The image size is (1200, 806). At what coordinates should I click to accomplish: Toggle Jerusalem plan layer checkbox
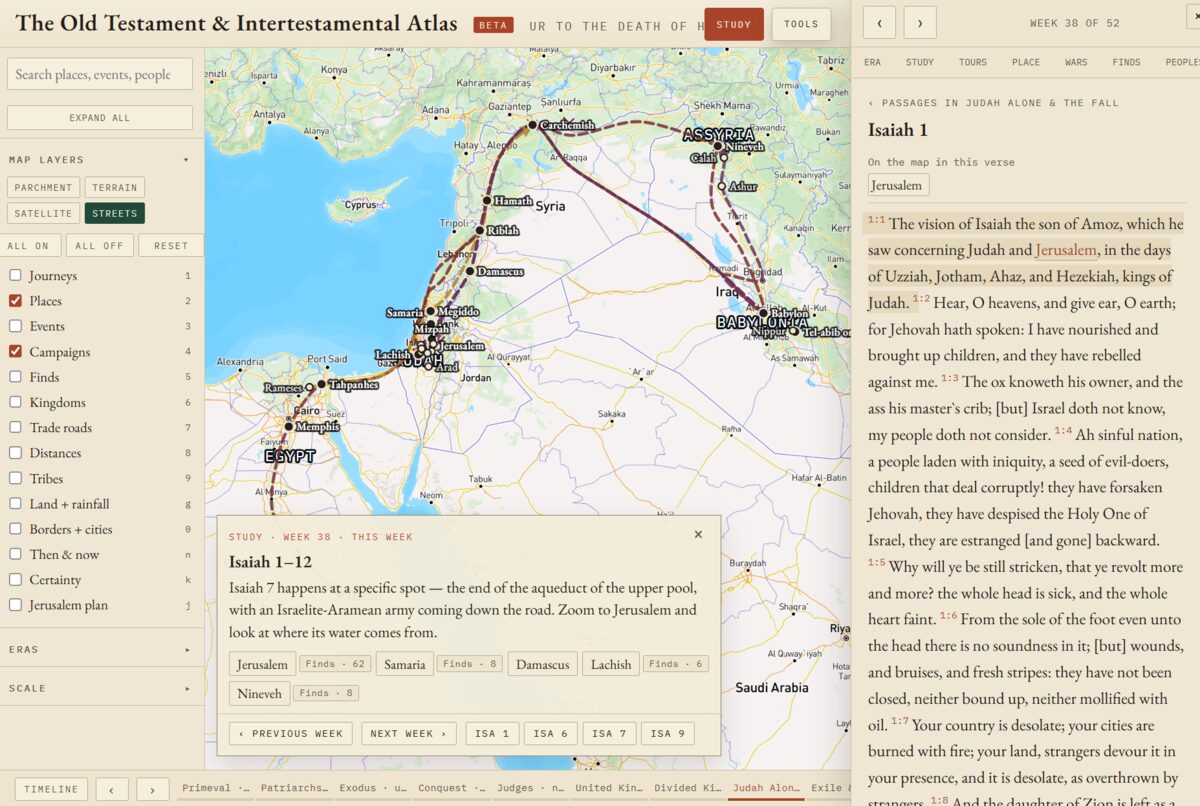click(x=15, y=605)
